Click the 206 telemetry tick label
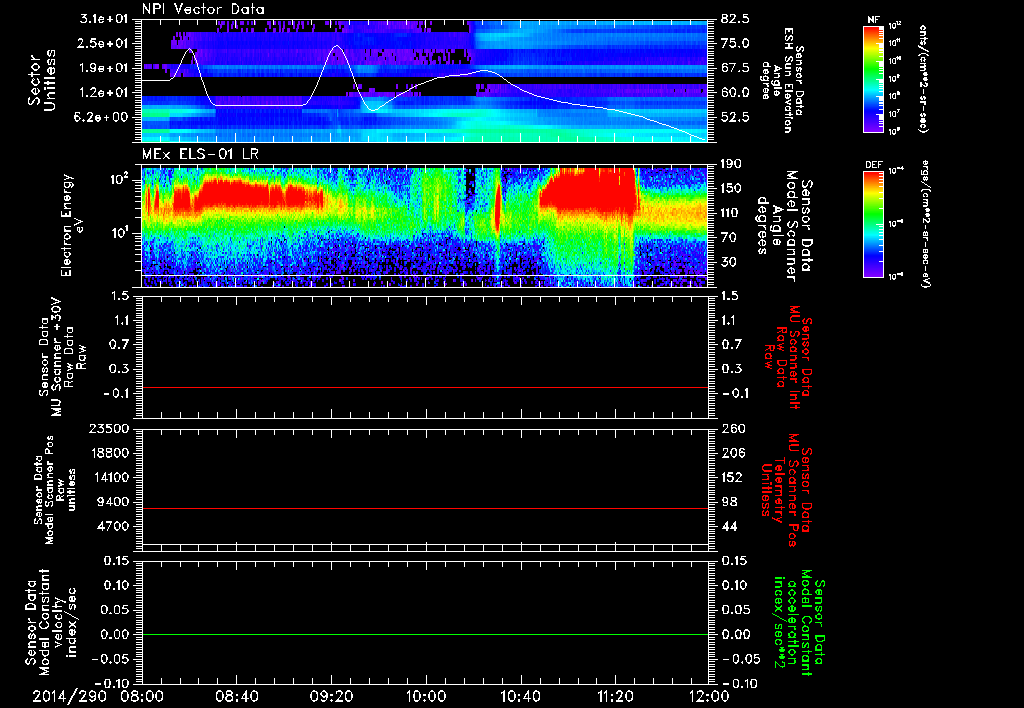 (732, 453)
